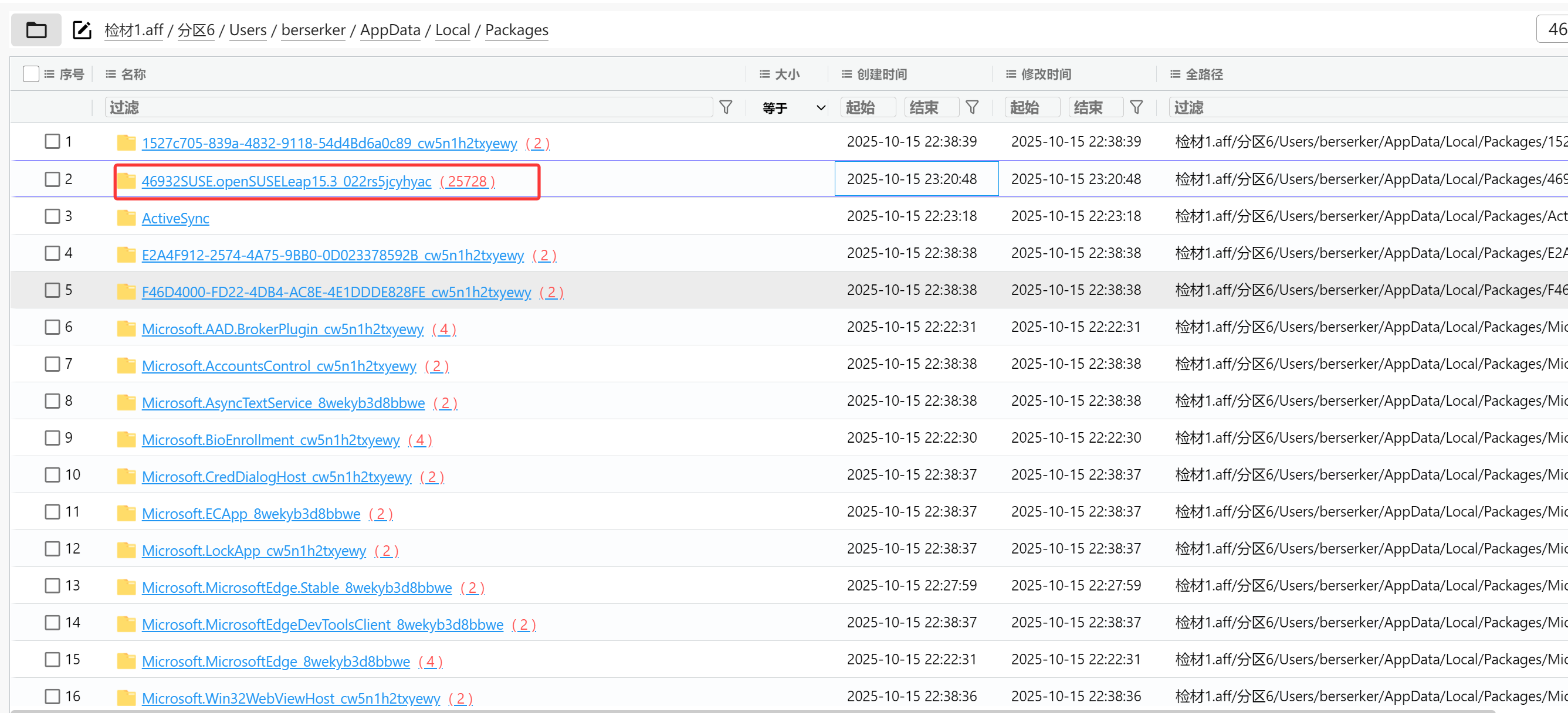Click the folder icon next to ActiveSync
Image resolution: width=1568 pixels, height=713 pixels.
pyautogui.click(x=126, y=218)
